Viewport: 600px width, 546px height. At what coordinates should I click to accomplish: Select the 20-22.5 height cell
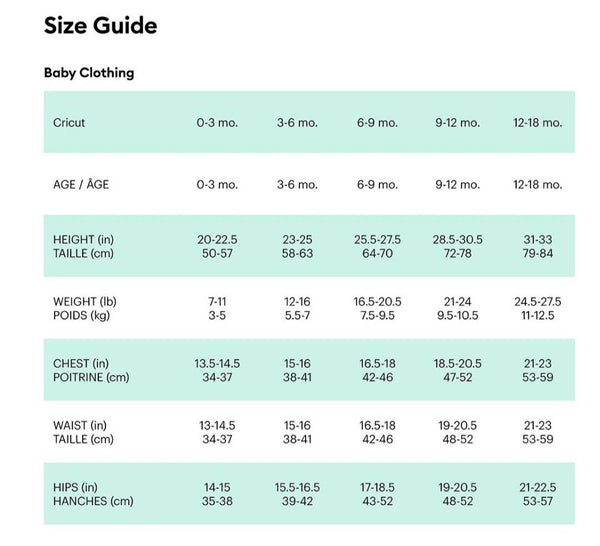pyautogui.click(x=217, y=240)
